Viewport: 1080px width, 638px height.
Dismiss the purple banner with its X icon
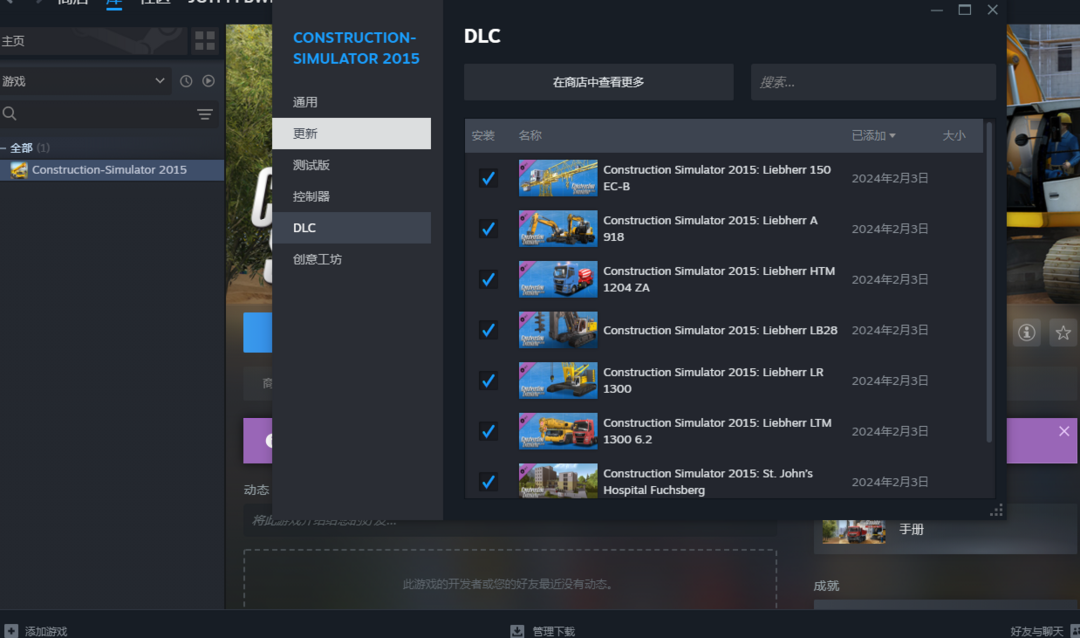point(1064,431)
